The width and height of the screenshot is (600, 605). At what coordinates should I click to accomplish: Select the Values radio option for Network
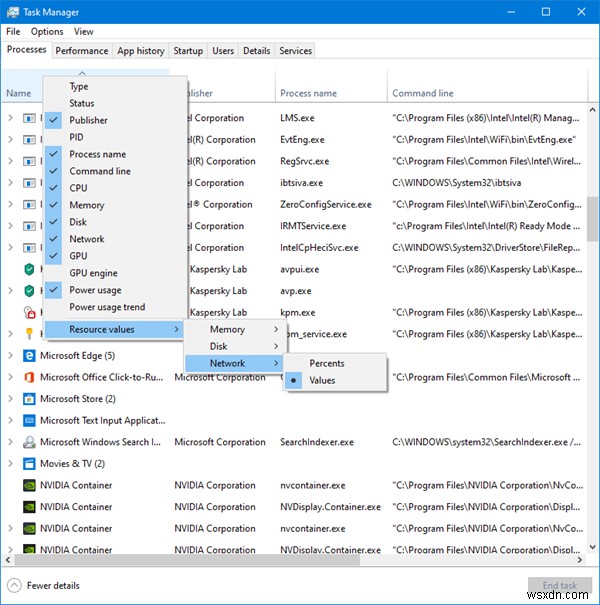[x=335, y=380]
